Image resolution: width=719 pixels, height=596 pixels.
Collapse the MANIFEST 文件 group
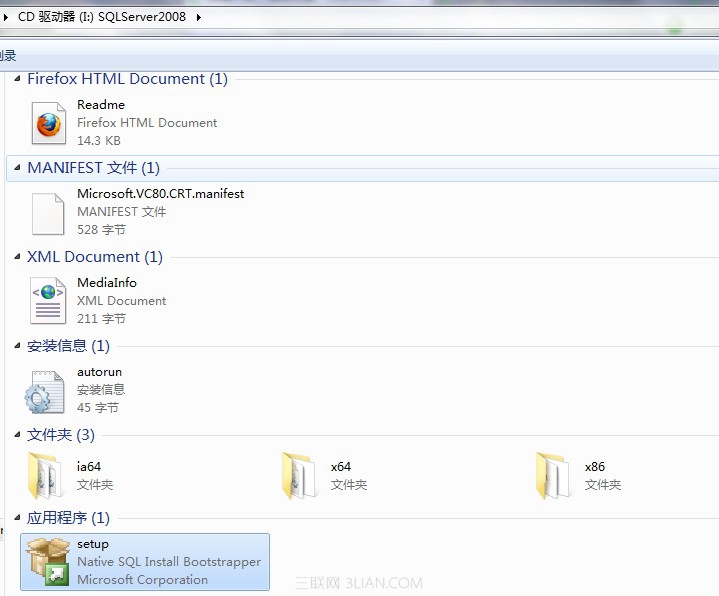click(17, 168)
